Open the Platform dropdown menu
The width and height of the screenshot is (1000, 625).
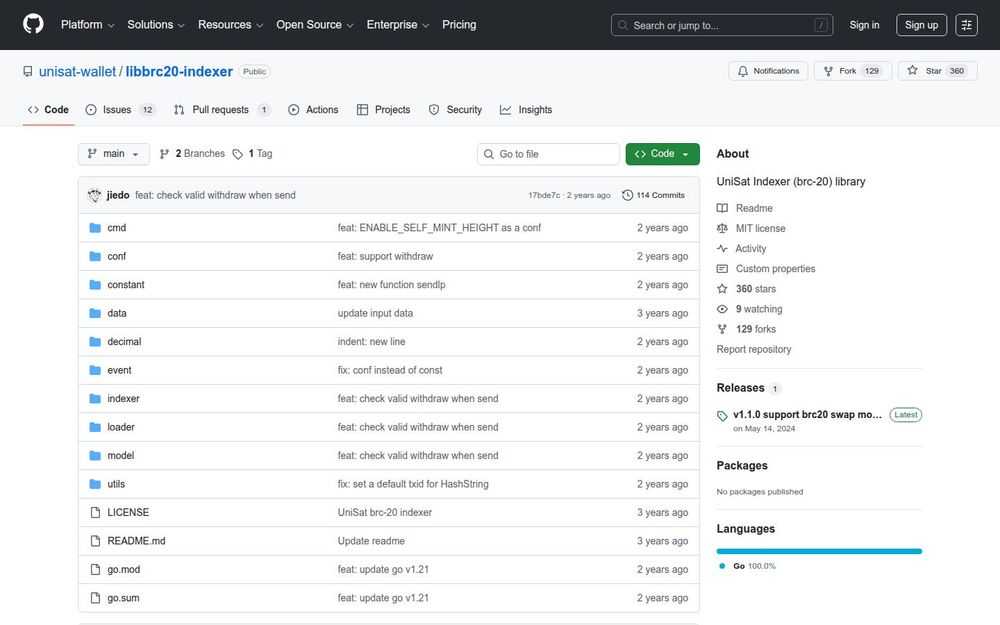87,25
